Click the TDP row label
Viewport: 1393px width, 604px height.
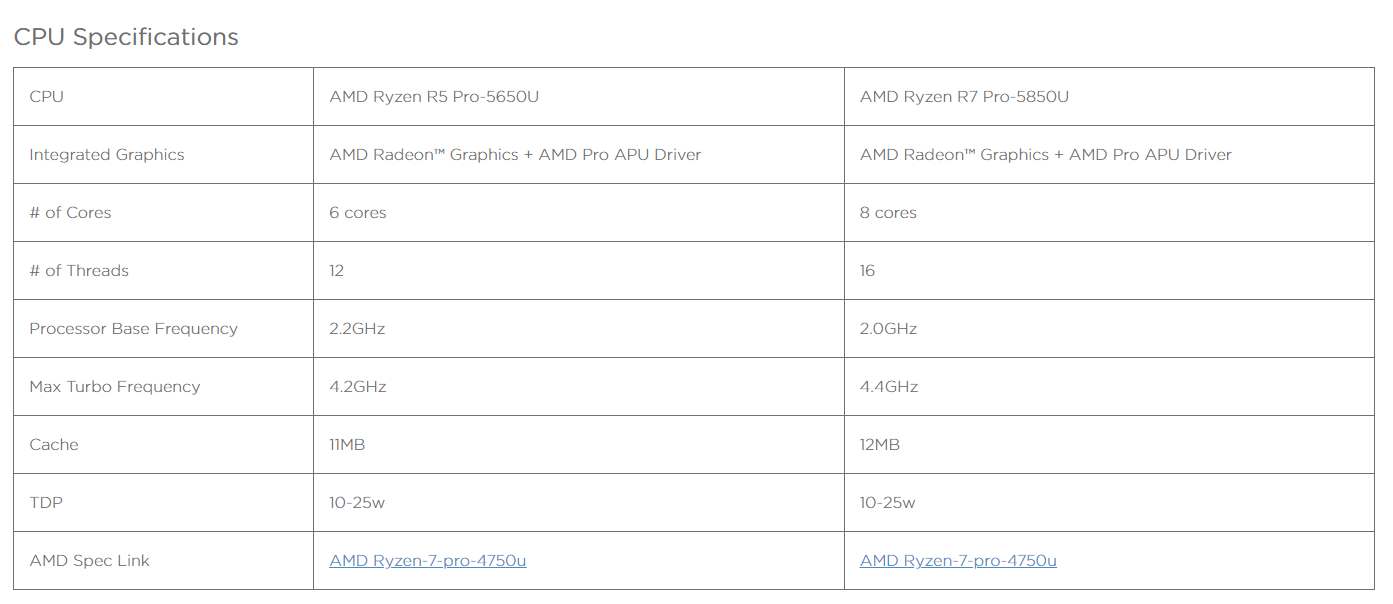46,503
